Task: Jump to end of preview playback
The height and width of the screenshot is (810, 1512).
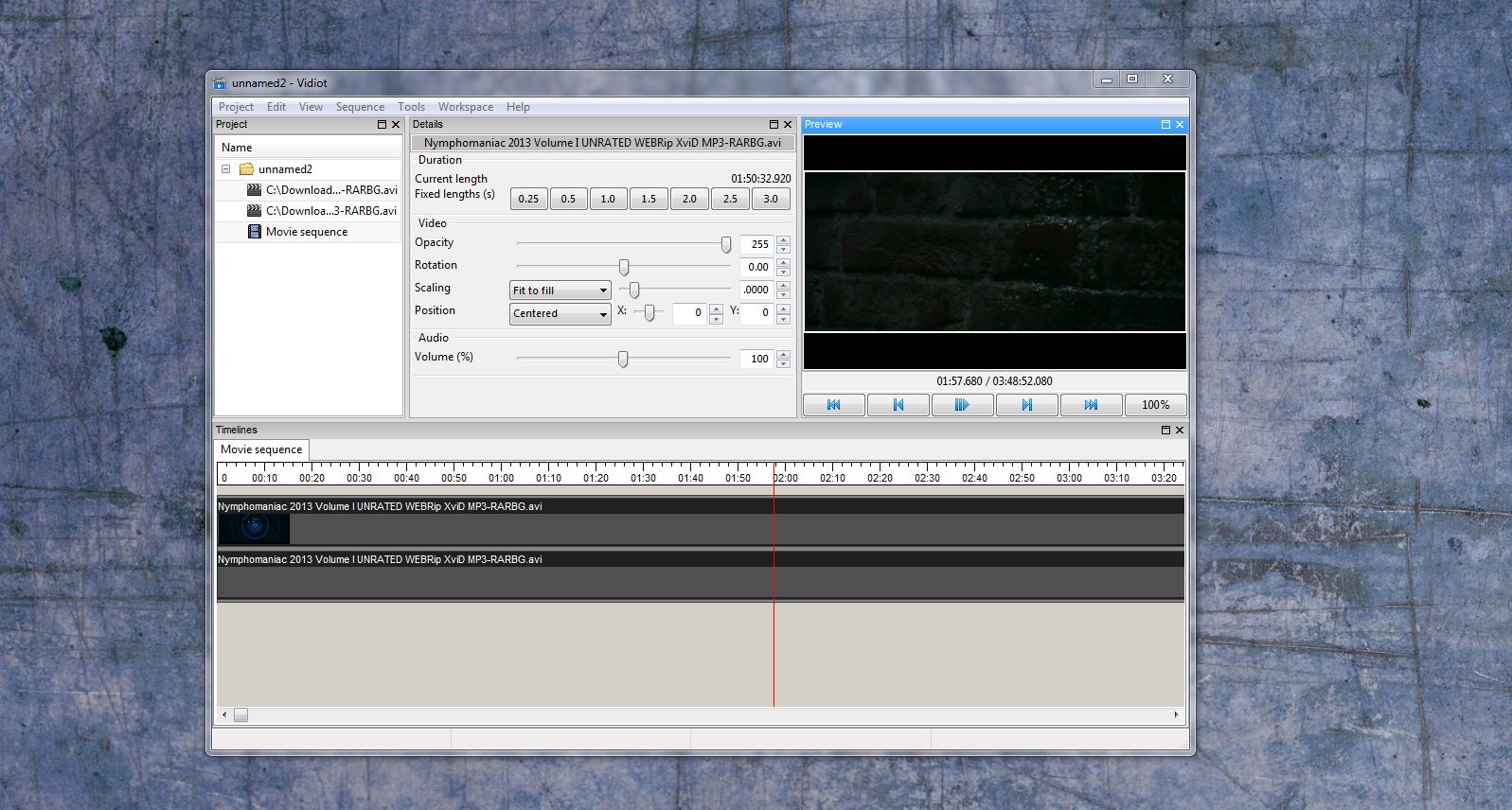Action: coord(1092,405)
